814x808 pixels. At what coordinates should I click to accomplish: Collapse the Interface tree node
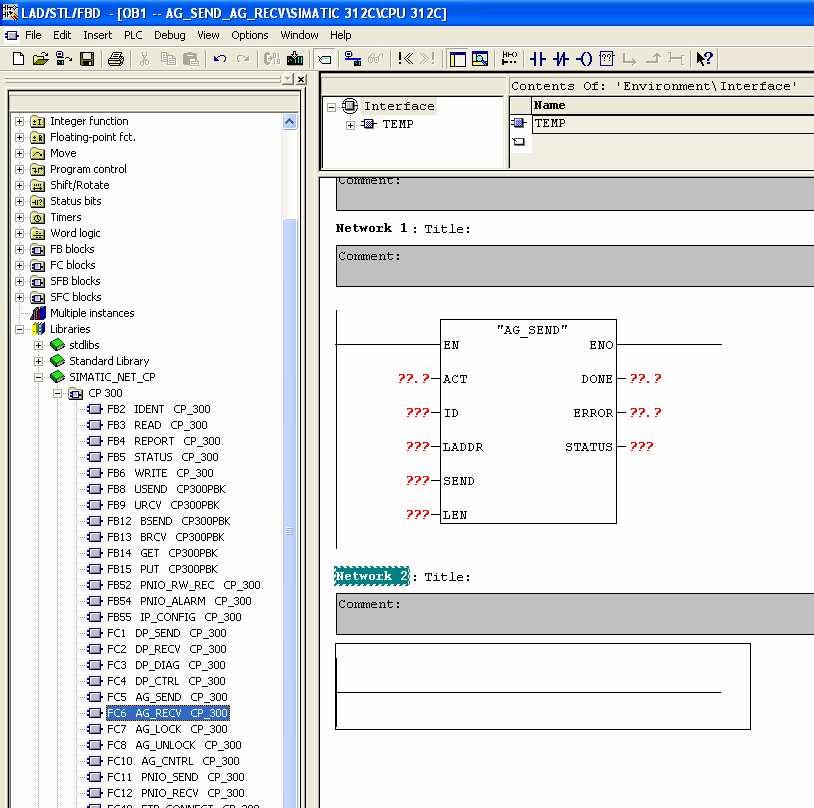pyautogui.click(x=332, y=107)
